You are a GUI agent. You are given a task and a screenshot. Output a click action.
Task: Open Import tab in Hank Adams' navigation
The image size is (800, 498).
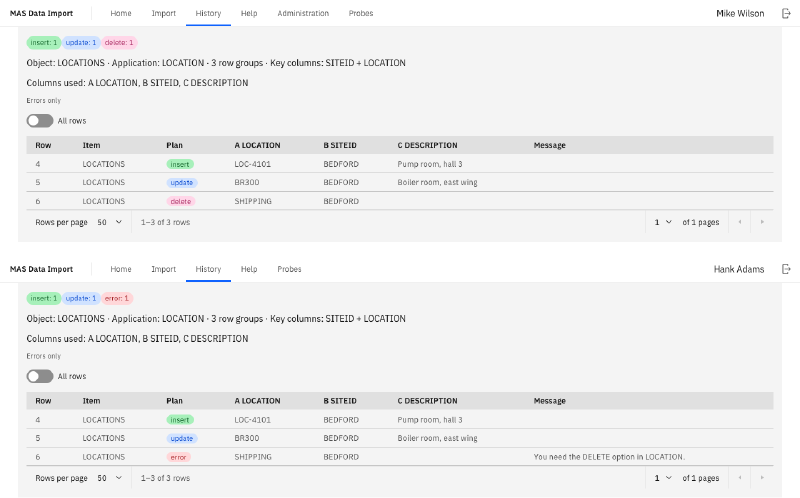[163, 269]
